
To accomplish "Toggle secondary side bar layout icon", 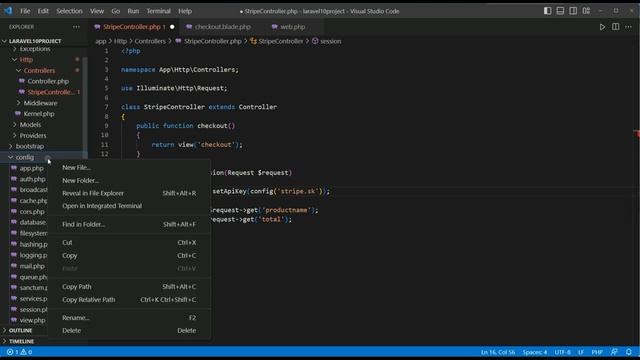I will [x=573, y=11].
